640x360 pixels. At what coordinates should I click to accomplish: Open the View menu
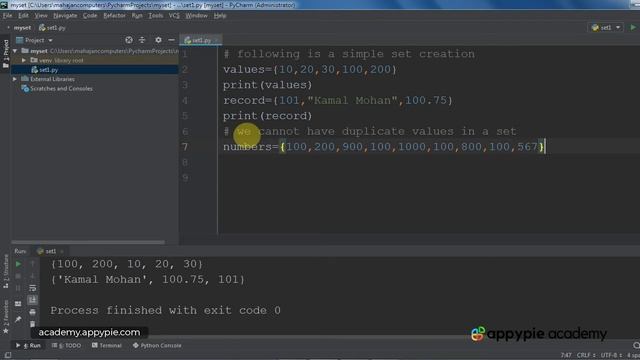point(41,16)
